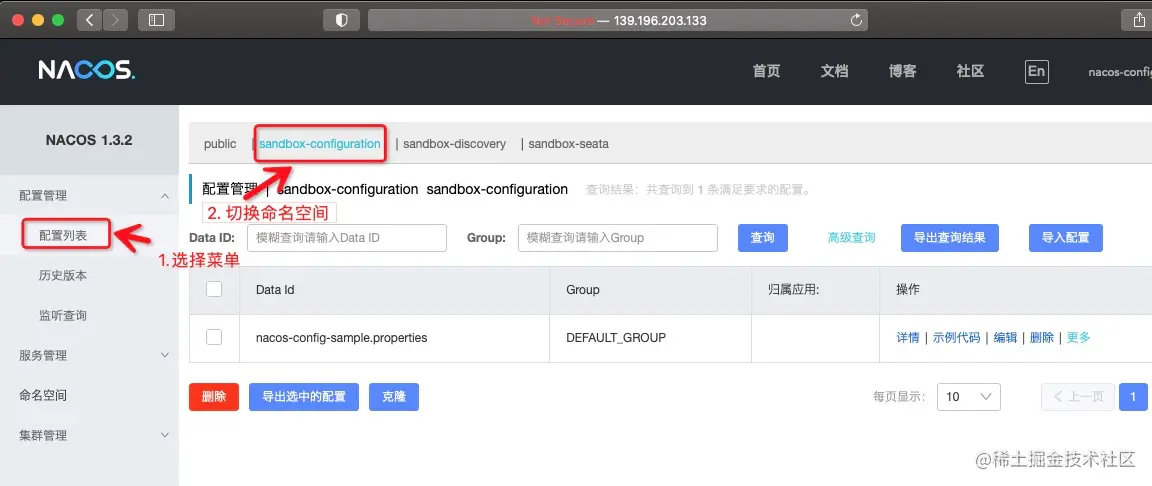This screenshot has width=1152, height=486.
Task: Focus the address bar showing 139.196.203.133
Action: (x=618, y=21)
